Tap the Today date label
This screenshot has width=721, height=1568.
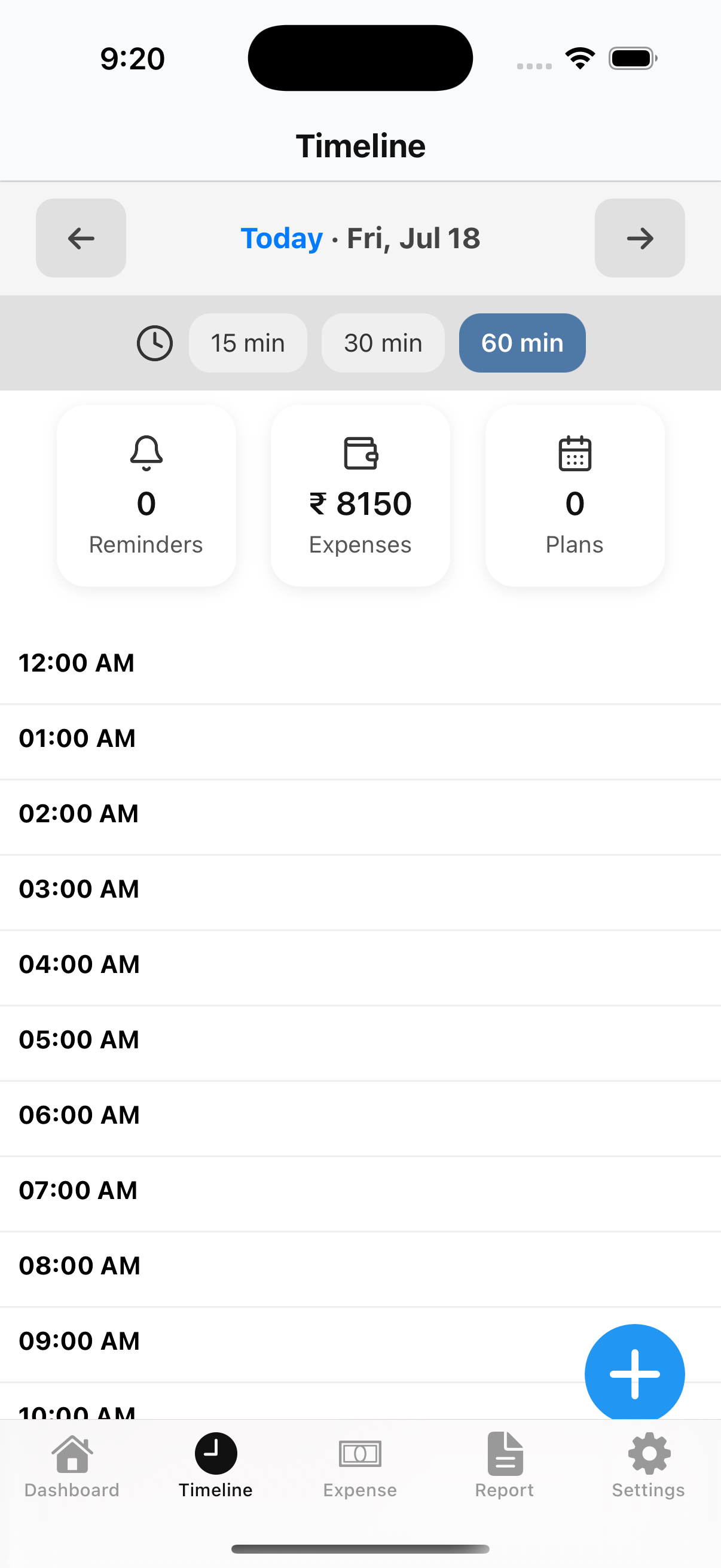[282, 238]
